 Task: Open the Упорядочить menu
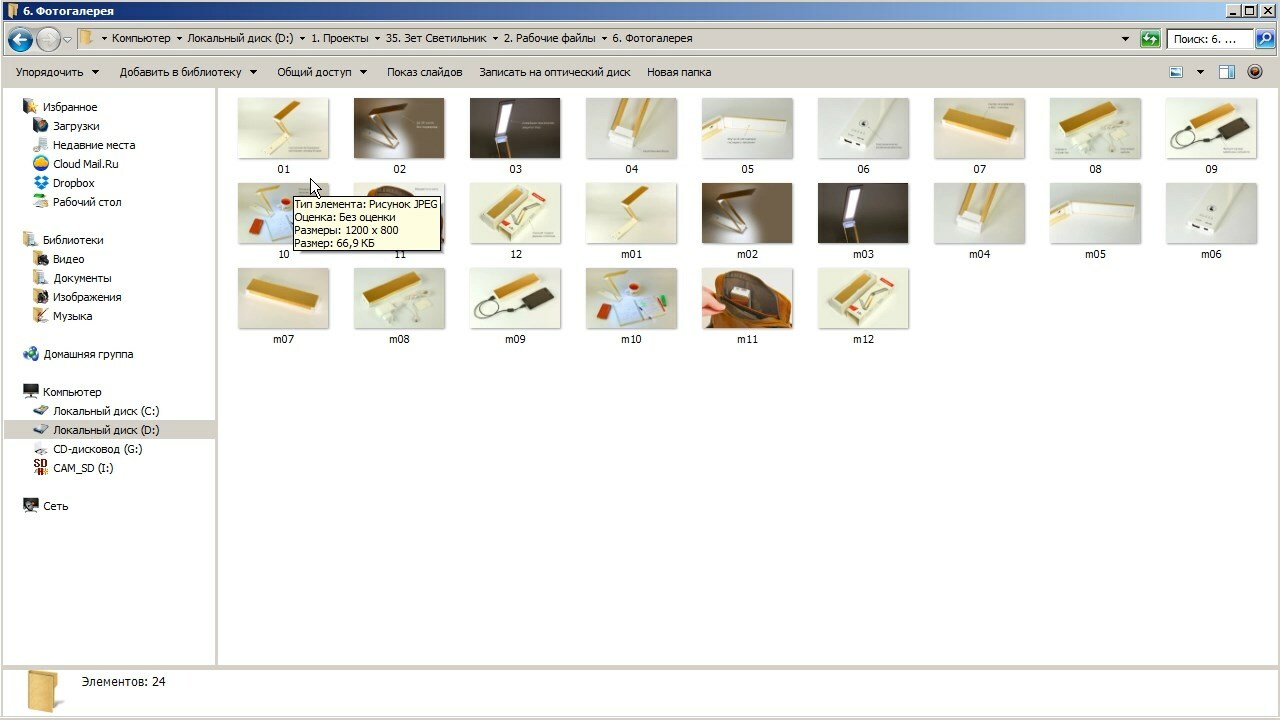click(x=57, y=72)
